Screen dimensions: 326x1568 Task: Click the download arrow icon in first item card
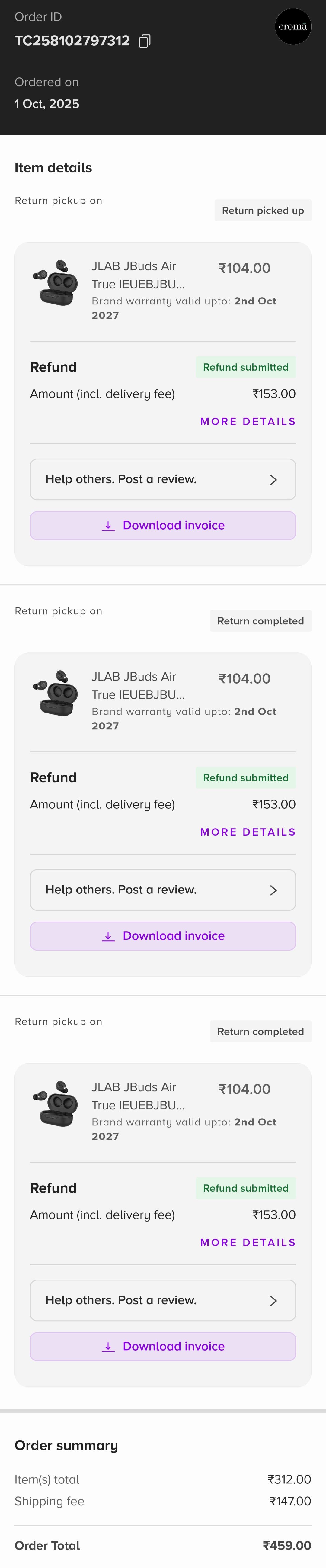pyautogui.click(x=108, y=525)
